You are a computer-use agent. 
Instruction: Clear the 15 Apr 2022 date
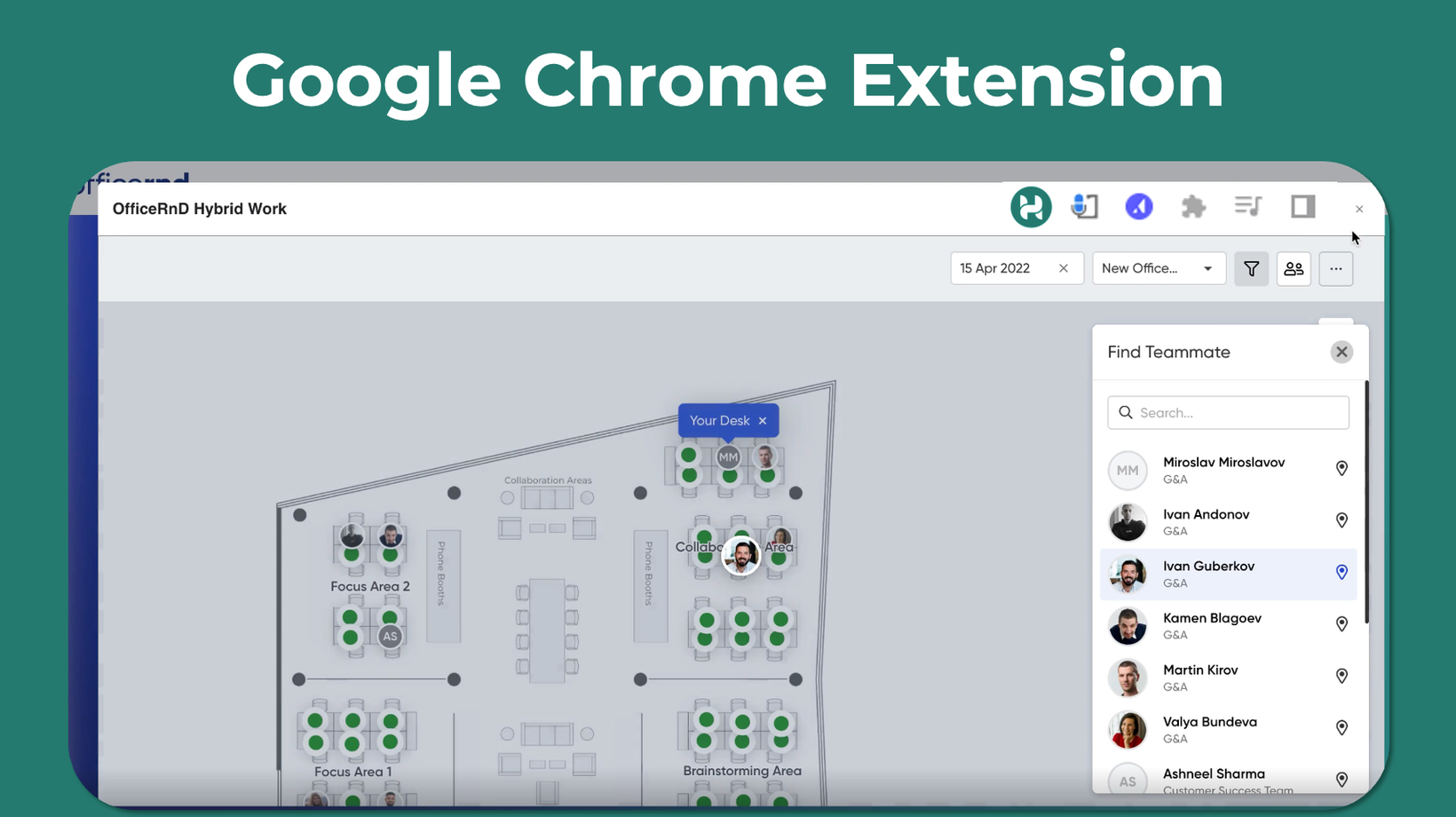click(1064, 268)
